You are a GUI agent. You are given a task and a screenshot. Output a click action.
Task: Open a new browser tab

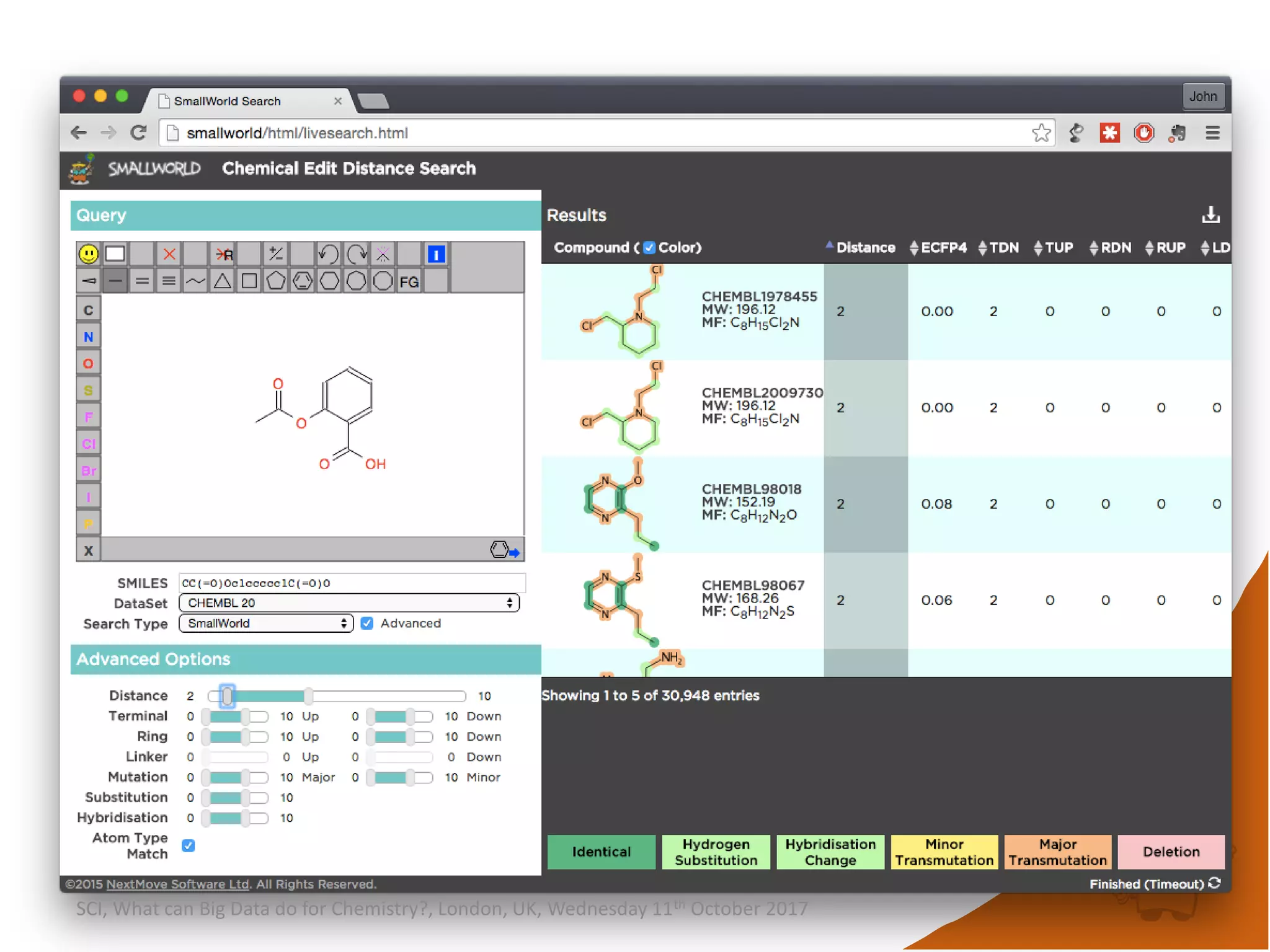click(374, 100)
